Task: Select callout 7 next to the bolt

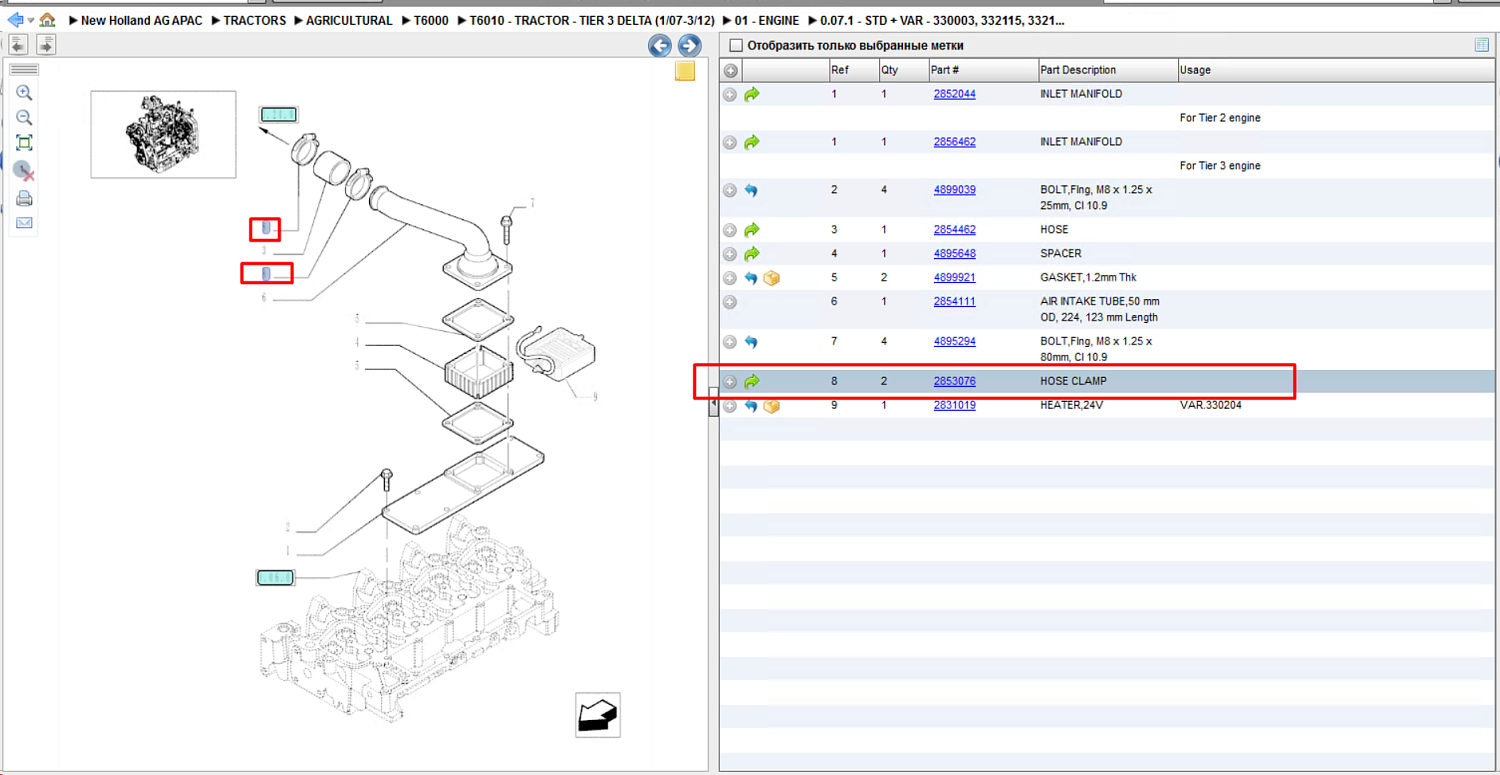Action: 532,203
